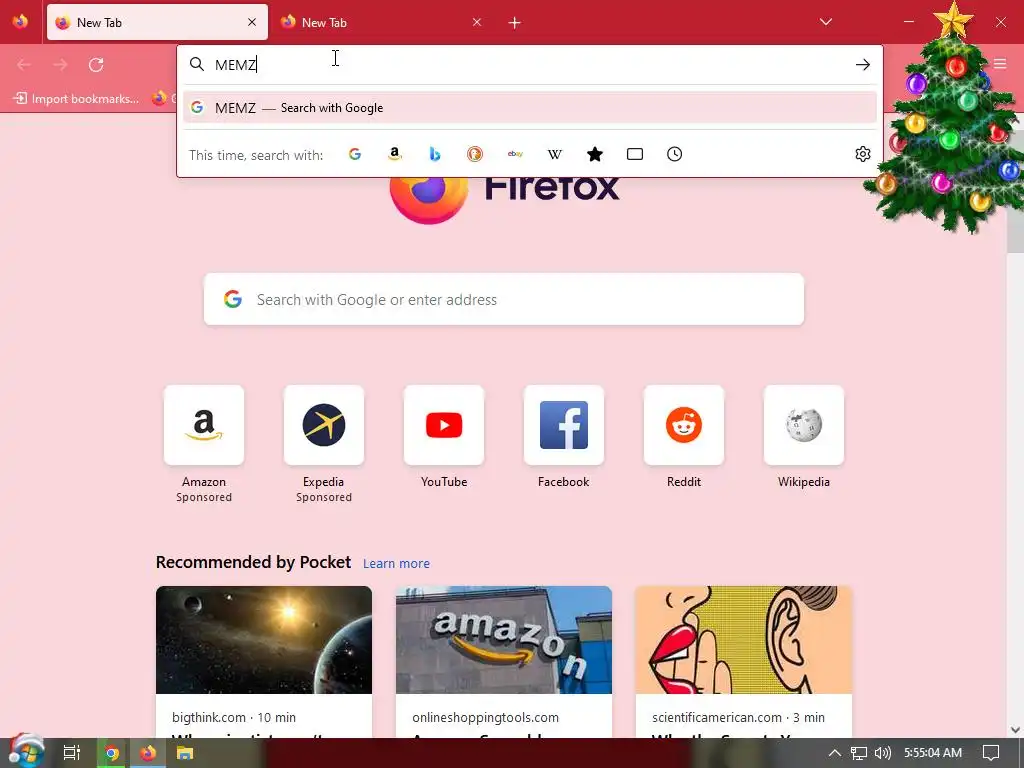Search open tabs using the tab icon
Screen dimensions: 1024x768
[x=635, y=154]
